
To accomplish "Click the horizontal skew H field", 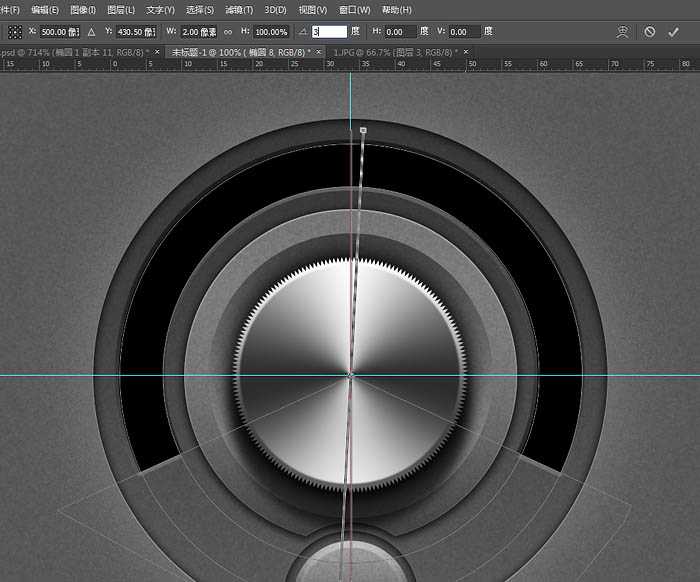I will click(x=400, y=32).
